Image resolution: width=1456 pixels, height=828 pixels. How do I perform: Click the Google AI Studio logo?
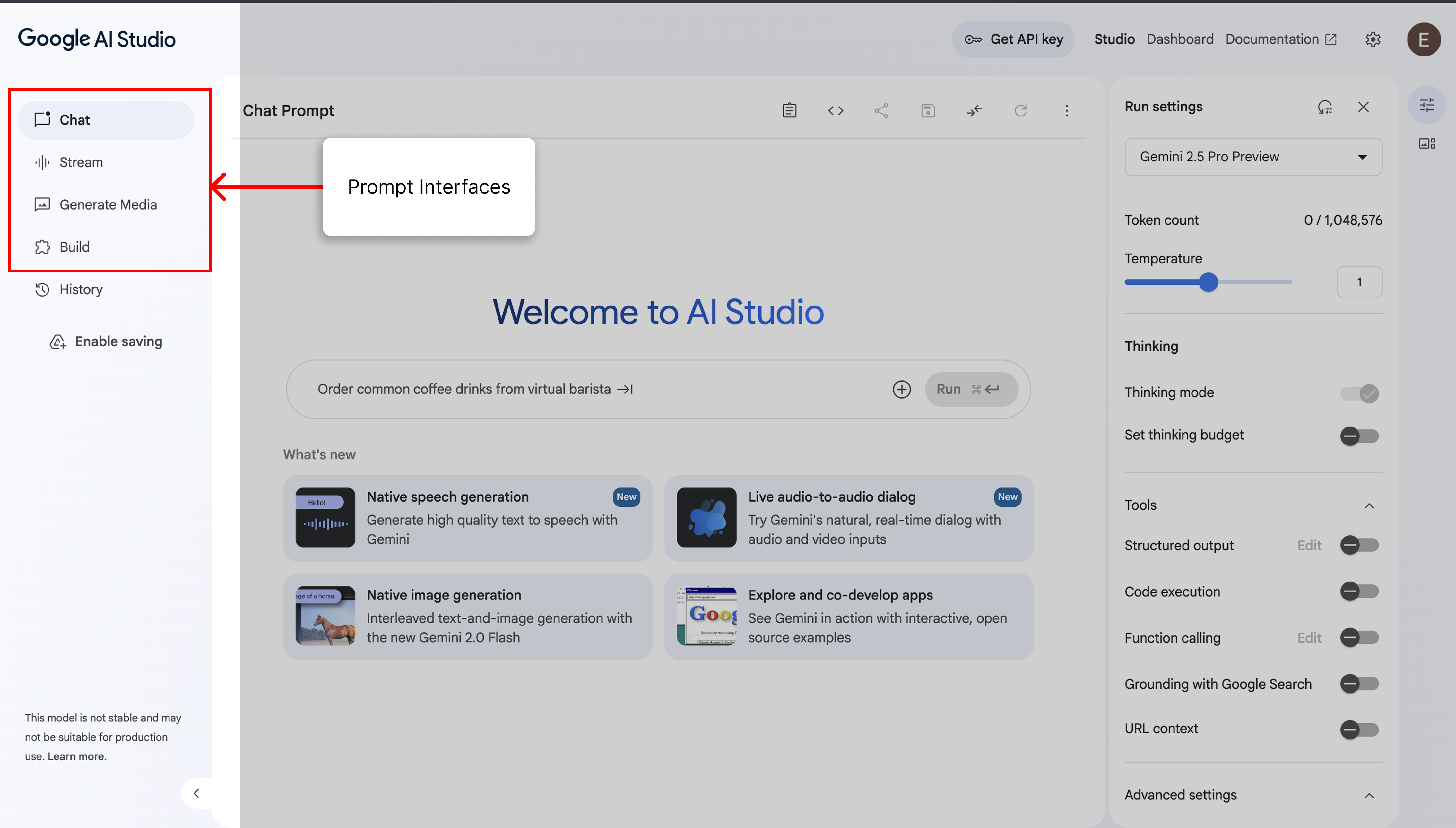[x=97, y=39]
